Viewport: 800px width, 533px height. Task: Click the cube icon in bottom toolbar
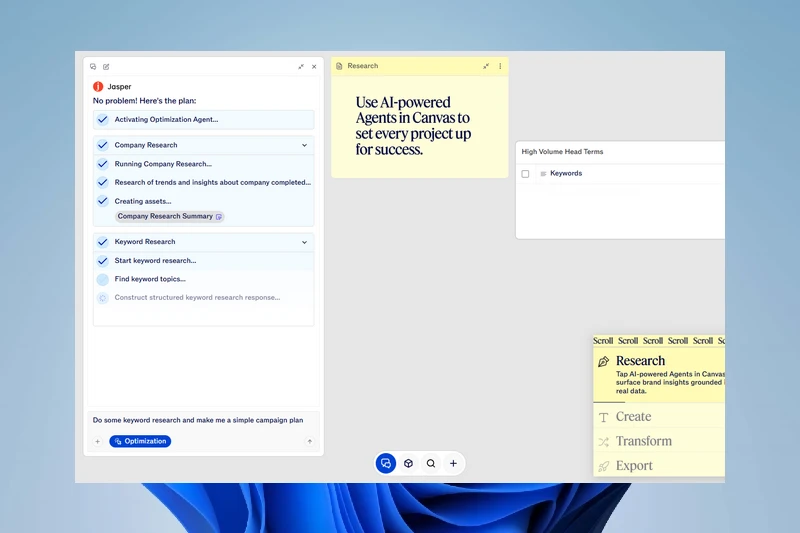(408, 463)
